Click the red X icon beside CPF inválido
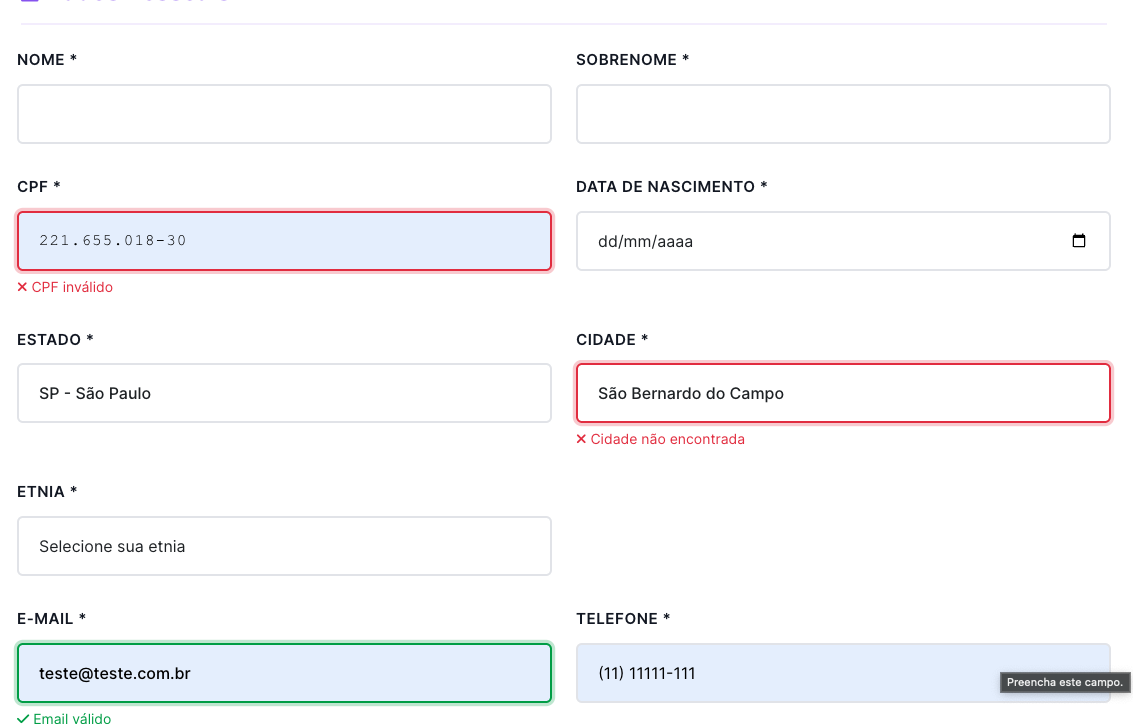The image size is (1133, 724). (x=22, y=288)
